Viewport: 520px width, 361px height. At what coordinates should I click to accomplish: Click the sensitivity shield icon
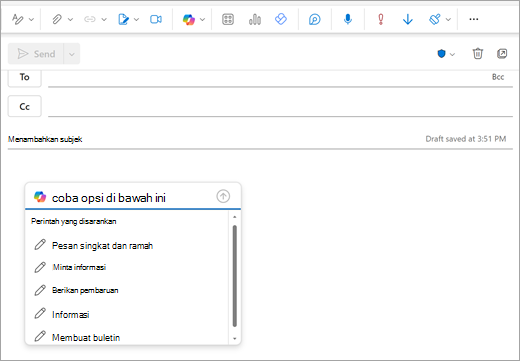click(441, 54)
